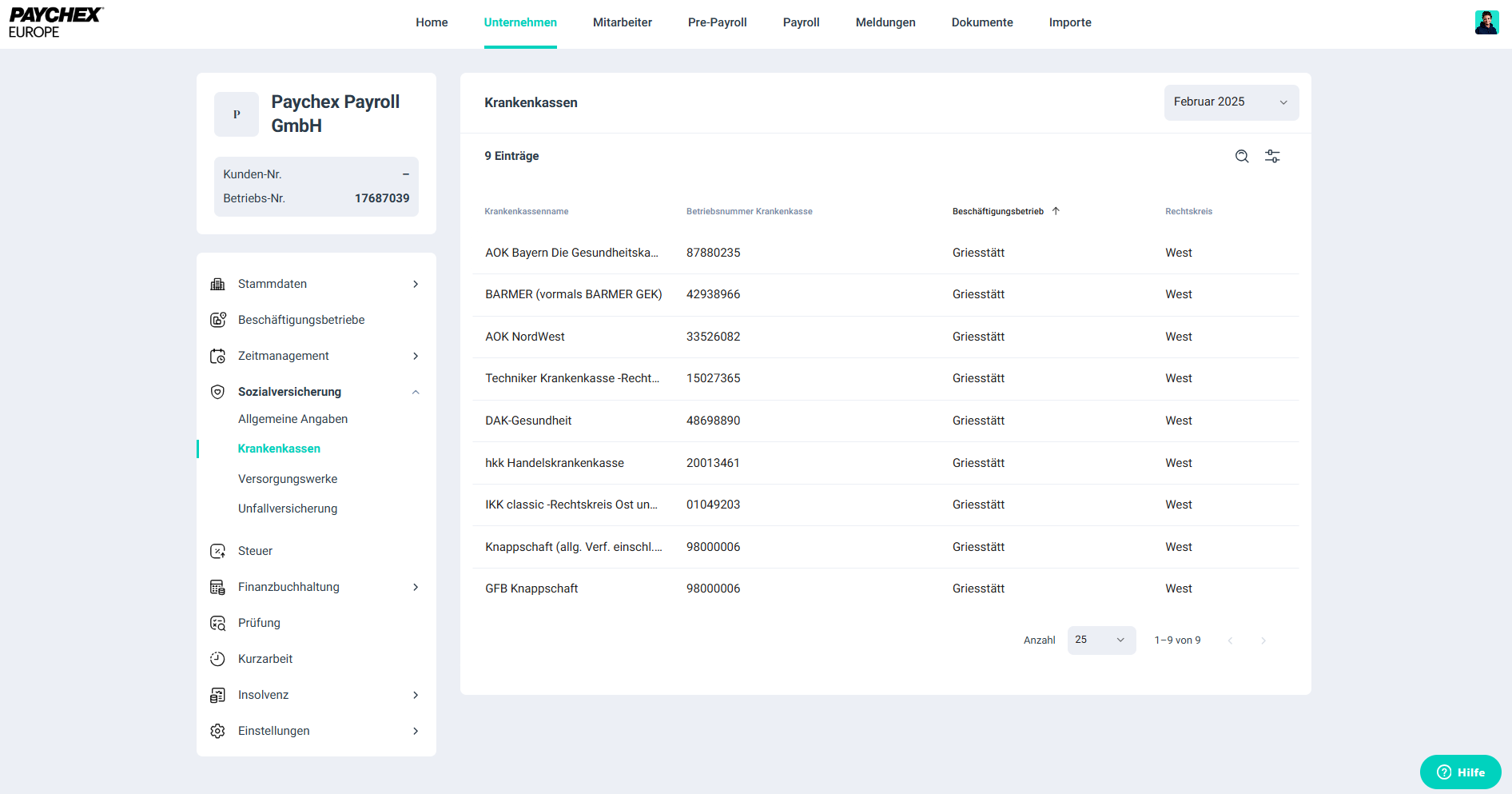The height and width of the screenshot is (794, 1512).
Task: Click the Beschäftigungsbetriebe sidebar icon
Action: [x=217, y=320]
